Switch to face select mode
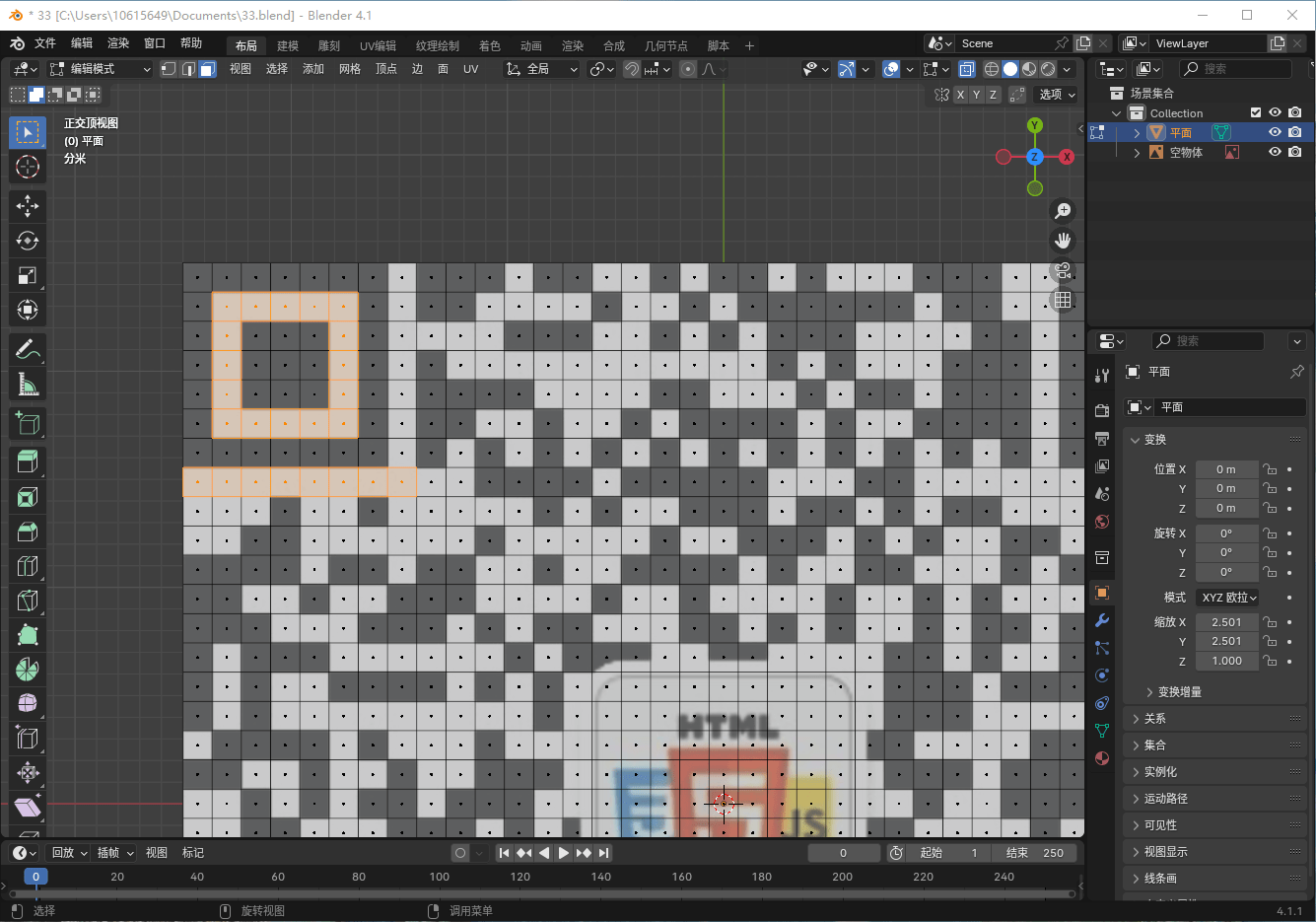This screenshot has height=922, width=1316. [x=207, y=69]
